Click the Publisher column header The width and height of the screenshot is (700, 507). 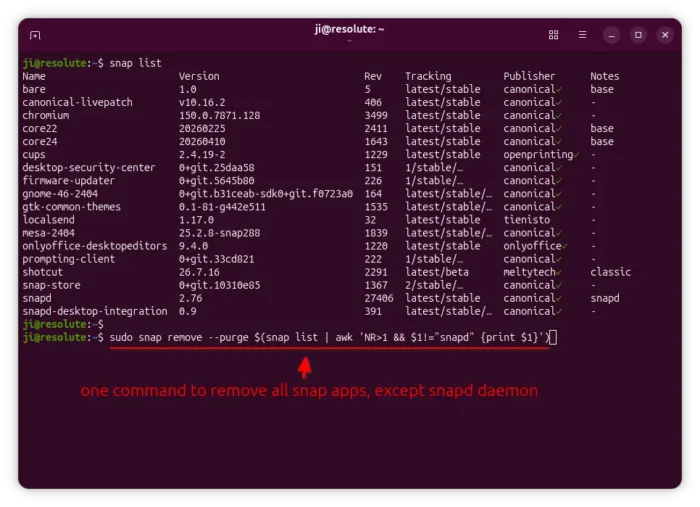click(x=529, y=76)
